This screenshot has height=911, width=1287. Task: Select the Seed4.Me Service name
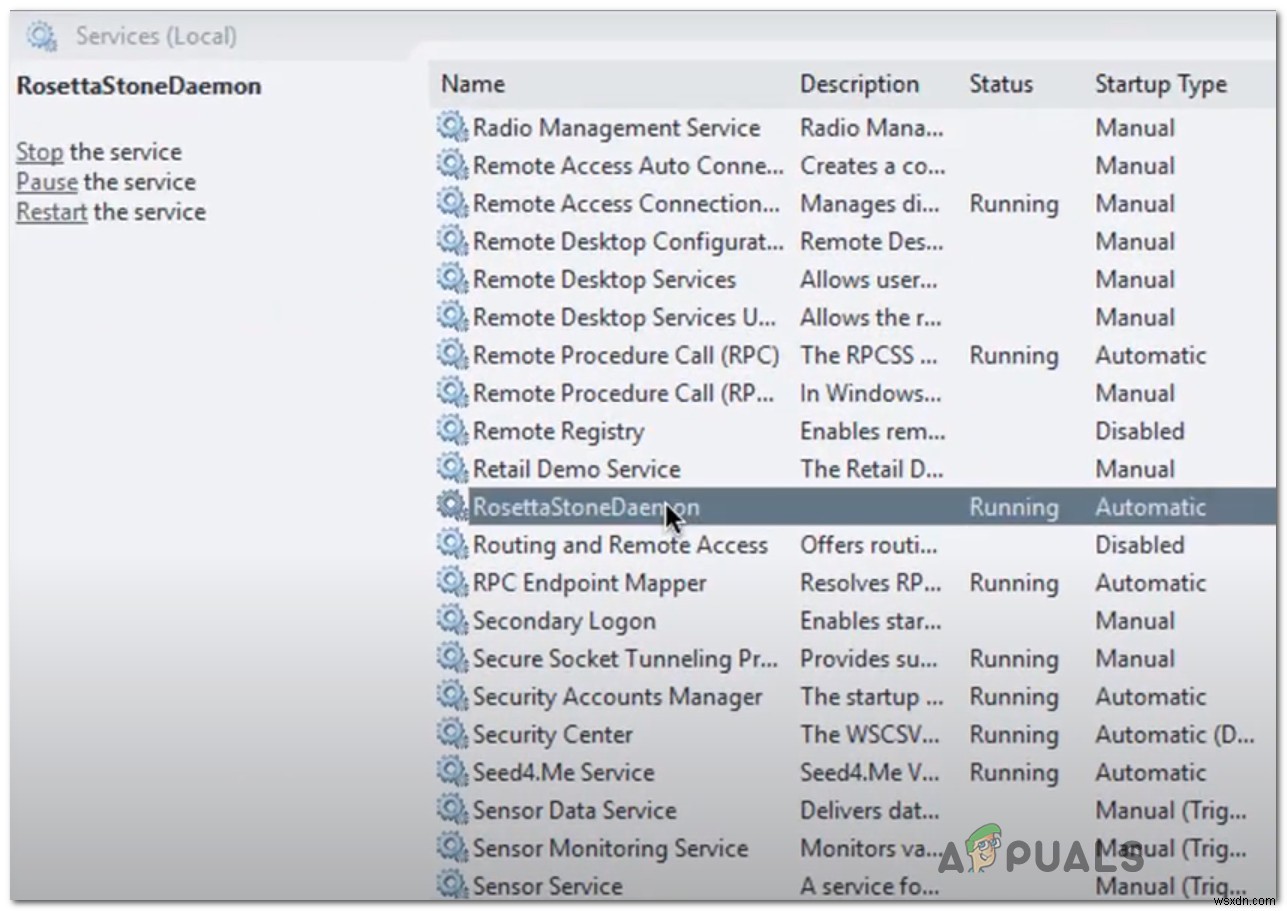tap(563, 773)
